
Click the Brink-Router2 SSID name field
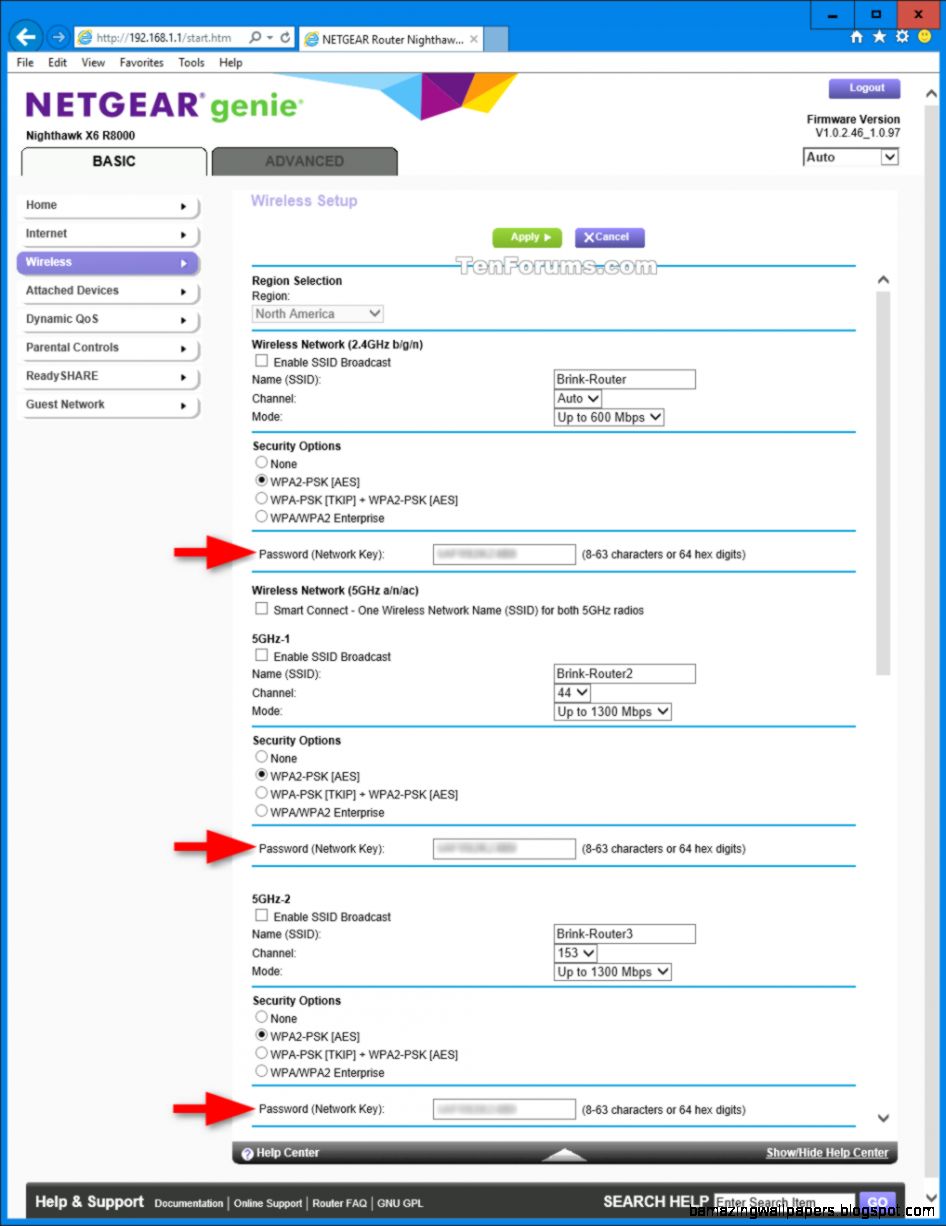[625, 674]
